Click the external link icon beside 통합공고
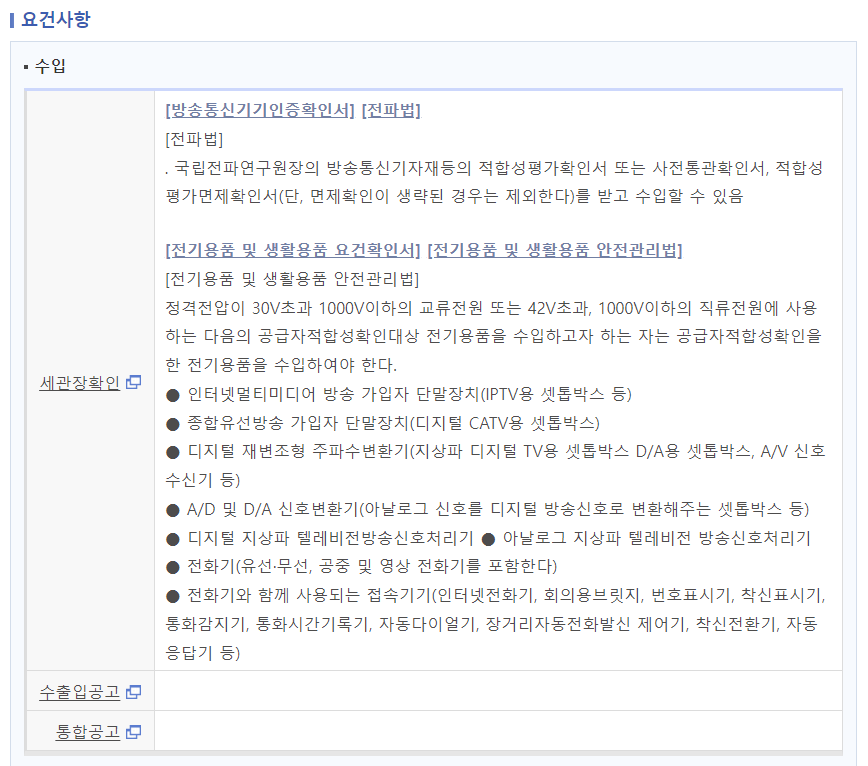868x766 pixels. click(134, 732)
